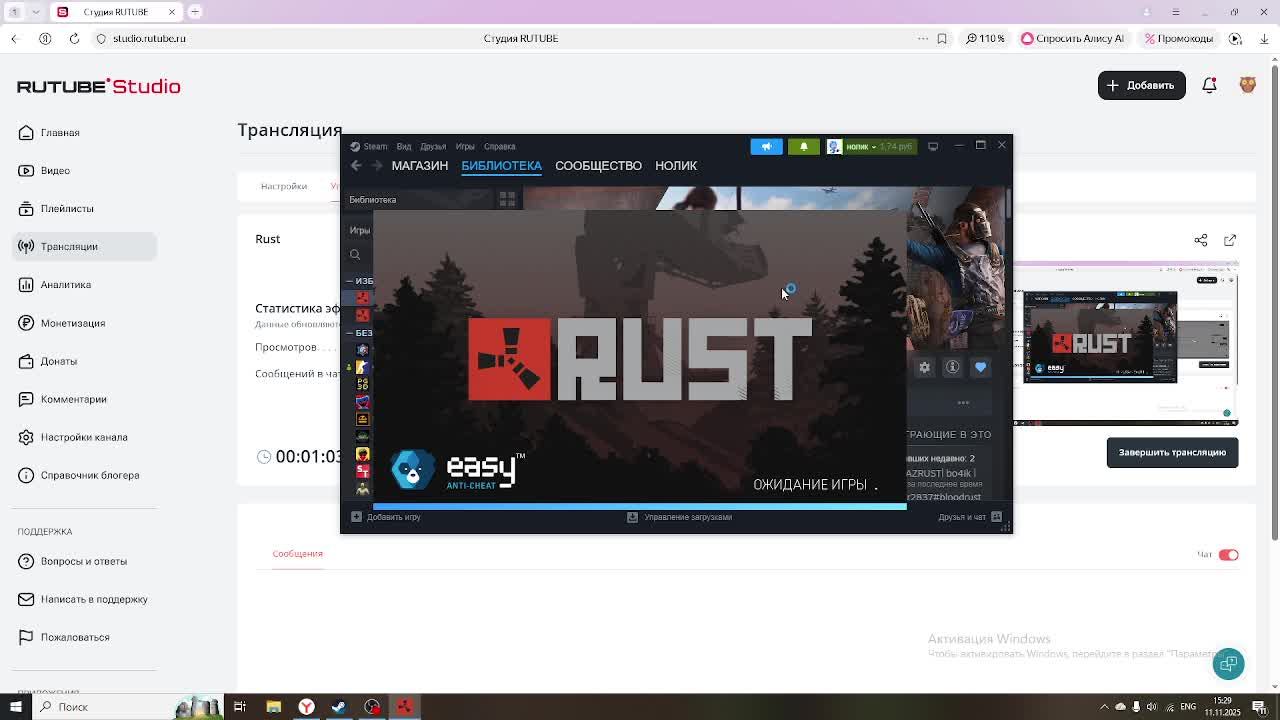Click Steam library search magnifier

pos(355,254)
